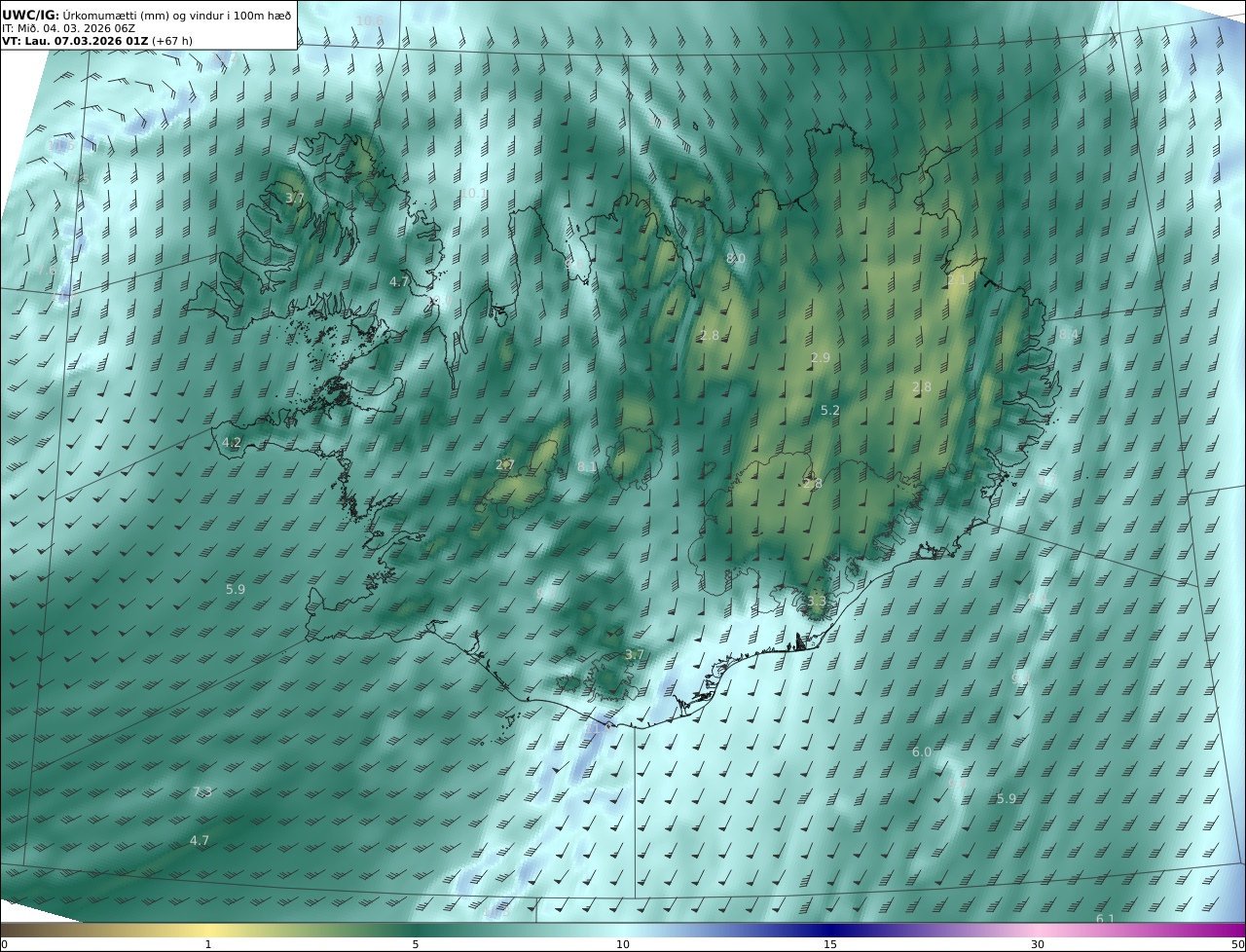Click the '2.1' value label on the map

tap(957, 279)
